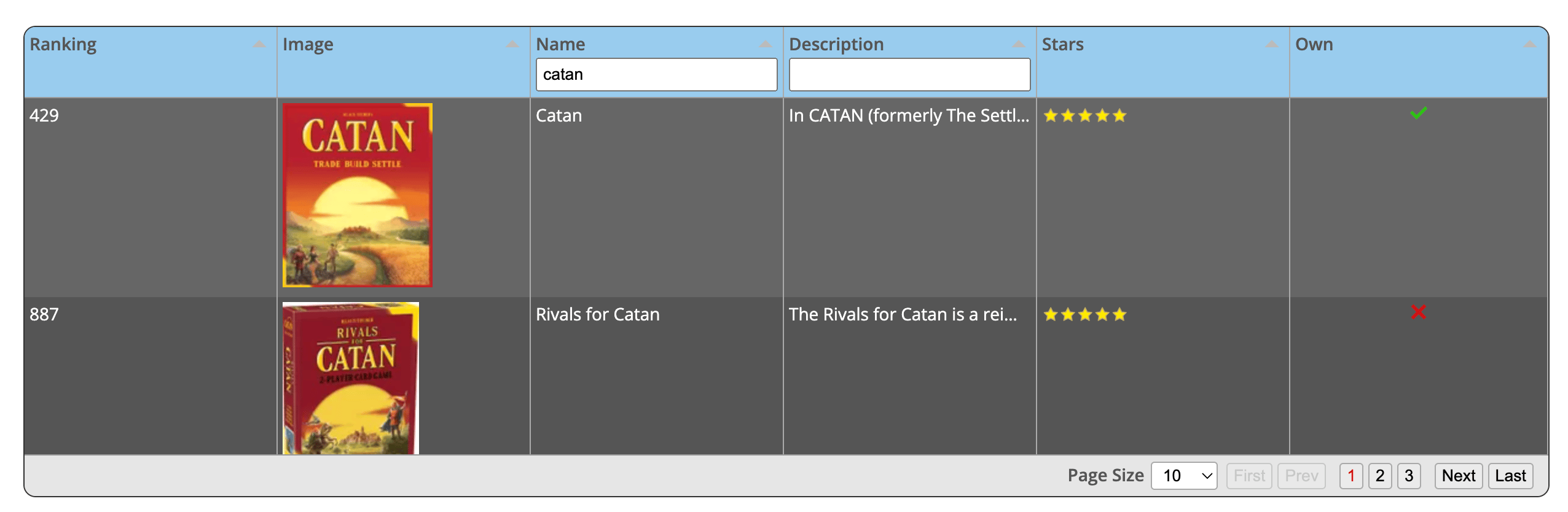Select current page 1 button

click(1351, 476)
